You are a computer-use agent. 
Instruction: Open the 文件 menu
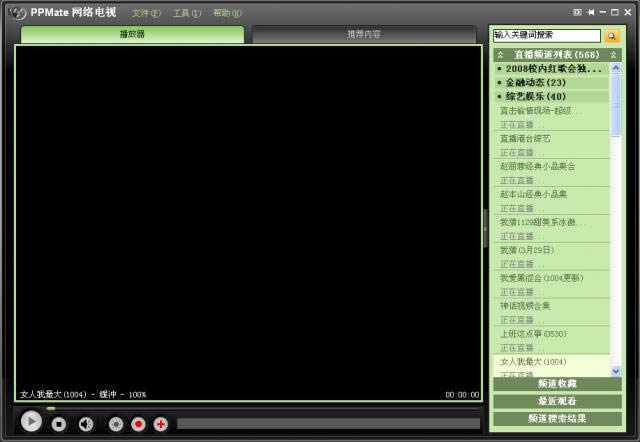pos(146,13)
